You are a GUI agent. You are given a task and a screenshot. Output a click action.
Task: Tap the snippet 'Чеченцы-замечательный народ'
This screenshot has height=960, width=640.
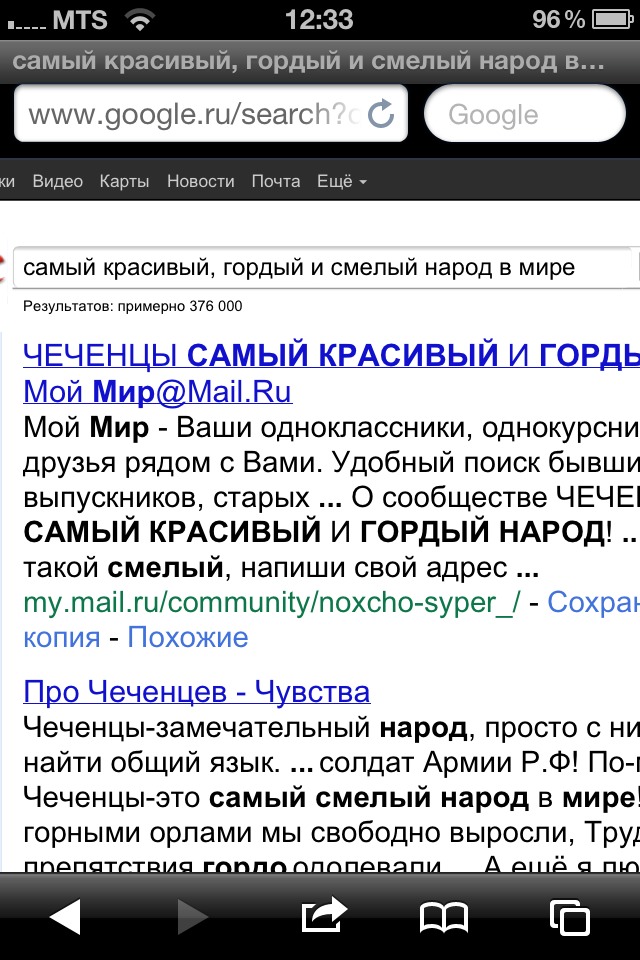(x=245, y=728)
